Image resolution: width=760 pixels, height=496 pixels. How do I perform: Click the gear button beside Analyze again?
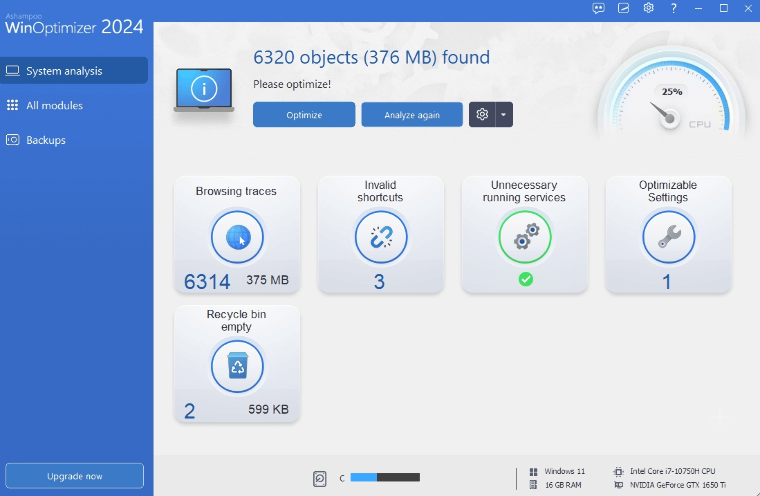(482, 115)
